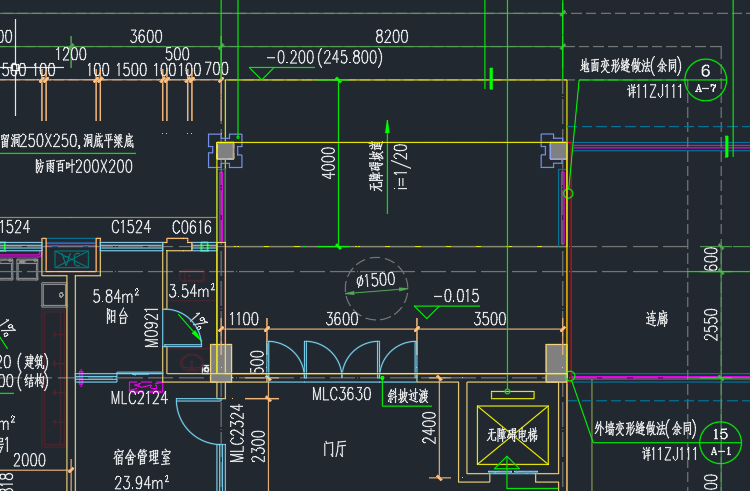Click the 门厅 lobby label

click(x=334, y=449)
